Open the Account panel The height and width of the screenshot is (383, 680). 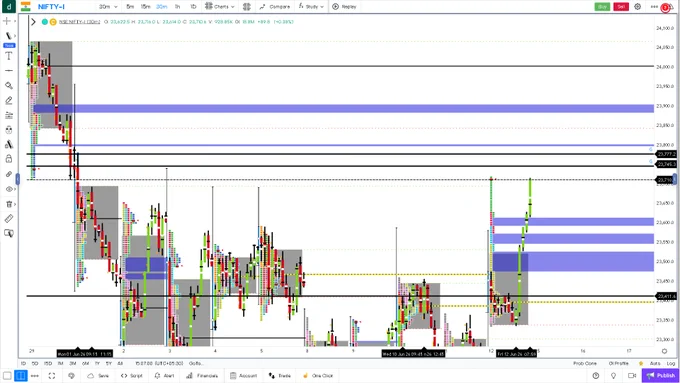point(244,376)
